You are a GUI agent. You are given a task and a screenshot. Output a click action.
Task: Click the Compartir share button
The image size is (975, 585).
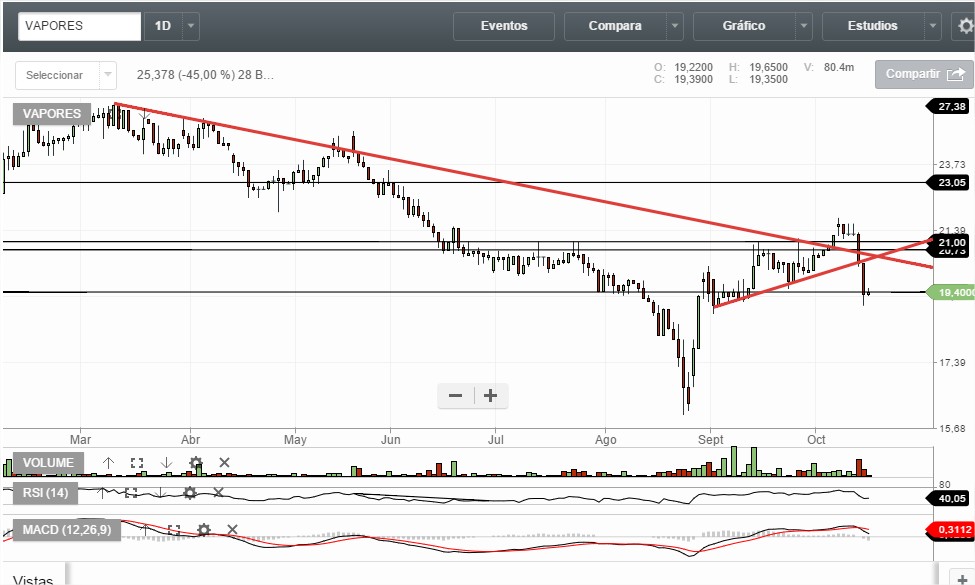click(924, 75)
